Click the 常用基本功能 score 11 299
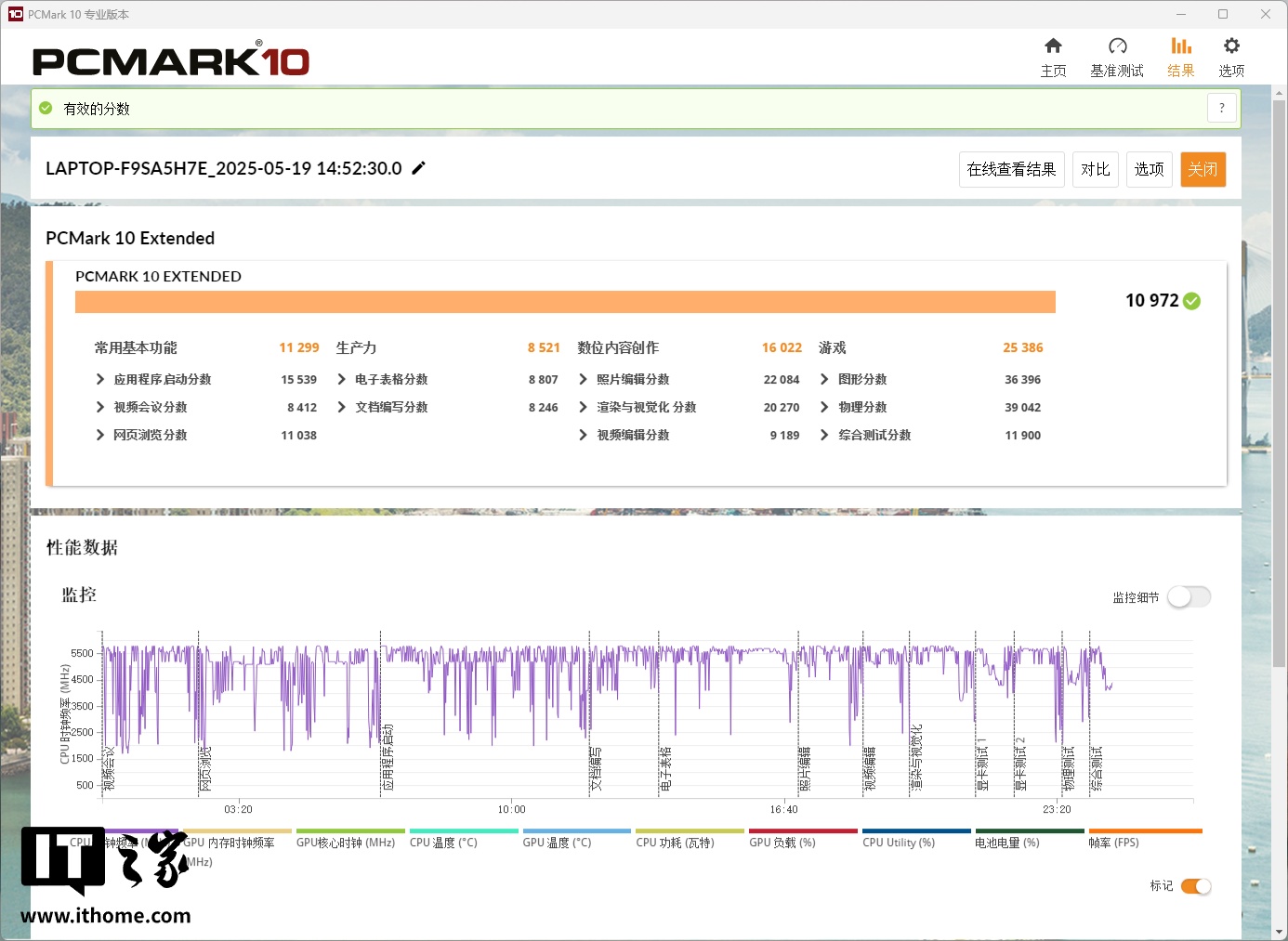Viewport: 1288px width, 941px height. tap(299, 347)
